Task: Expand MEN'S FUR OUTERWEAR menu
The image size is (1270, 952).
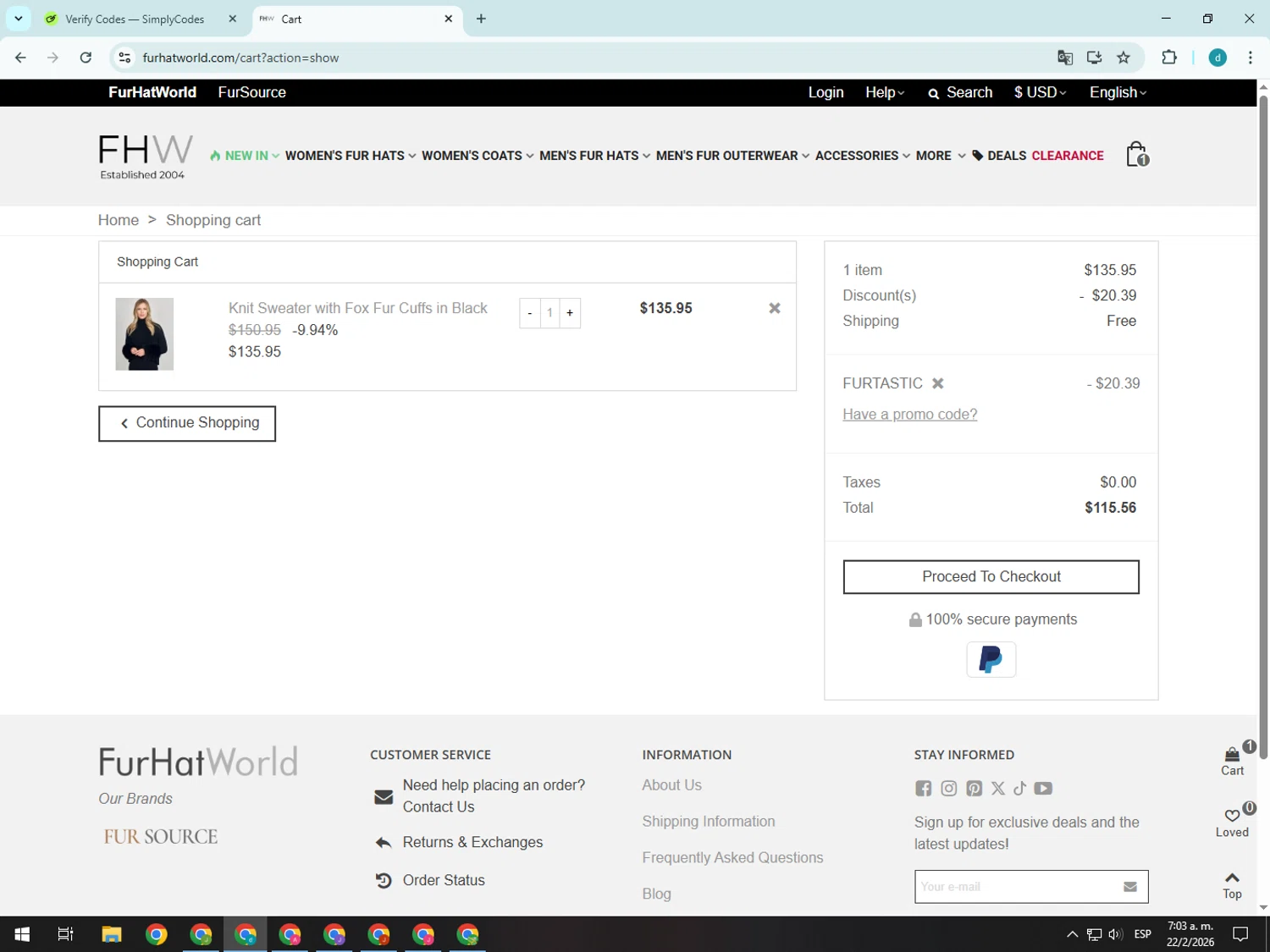Action: click(732, 156)
